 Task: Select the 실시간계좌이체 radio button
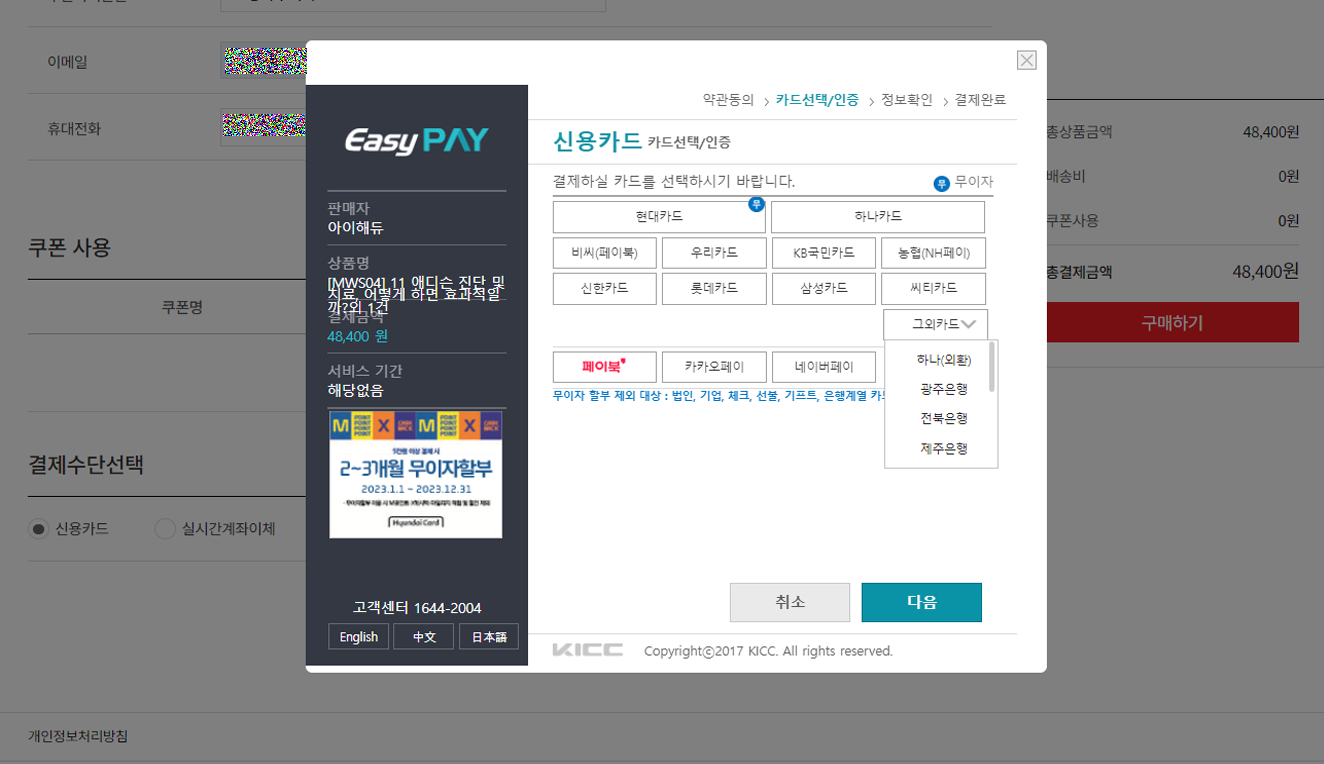click(165, 529)
